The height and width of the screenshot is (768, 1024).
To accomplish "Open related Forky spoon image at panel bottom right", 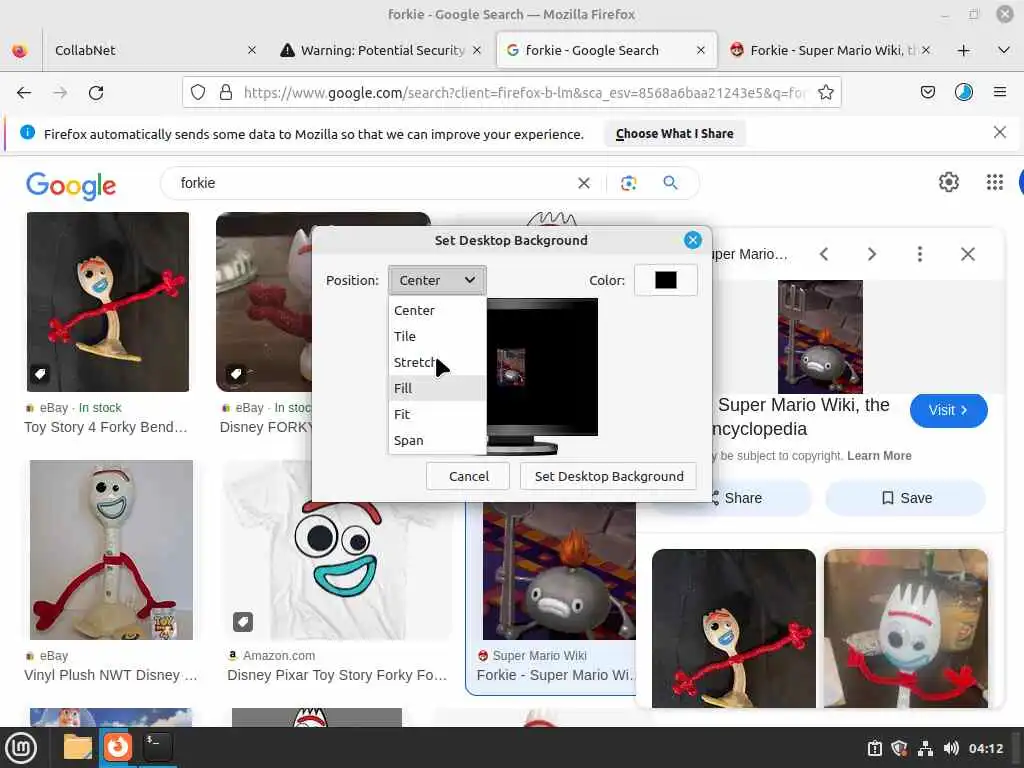I will pos(905,628).
